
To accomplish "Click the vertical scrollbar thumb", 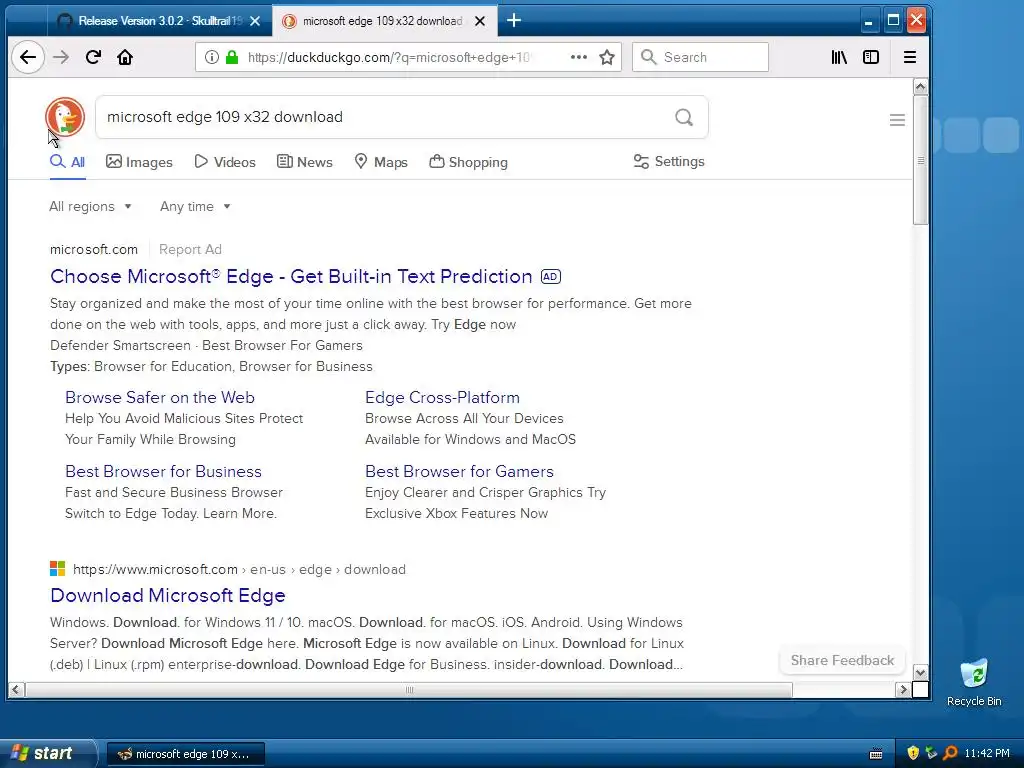I will coord(920,161).
